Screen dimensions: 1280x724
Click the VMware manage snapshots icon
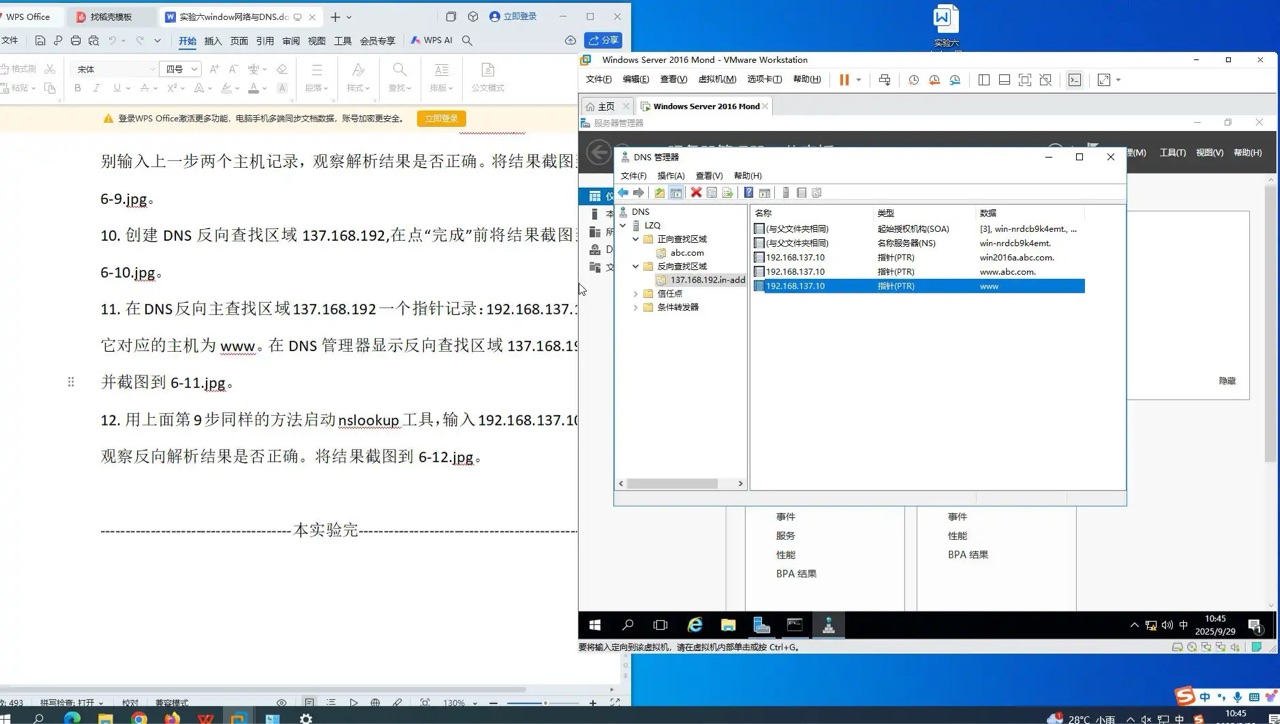[x=955, y=80]
